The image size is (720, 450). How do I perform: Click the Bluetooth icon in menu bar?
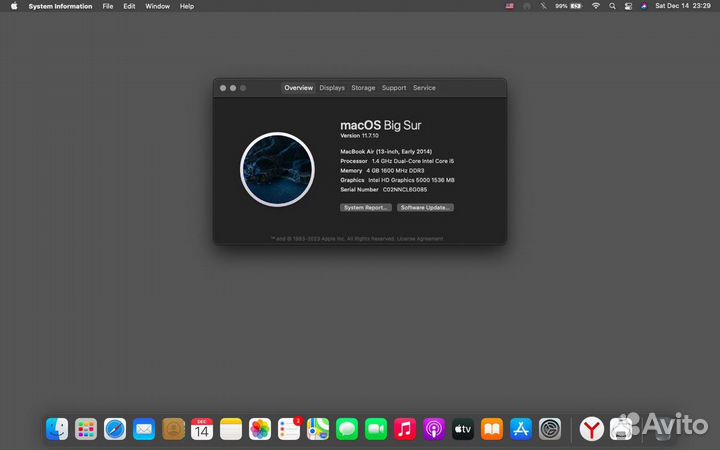(544, 6)
